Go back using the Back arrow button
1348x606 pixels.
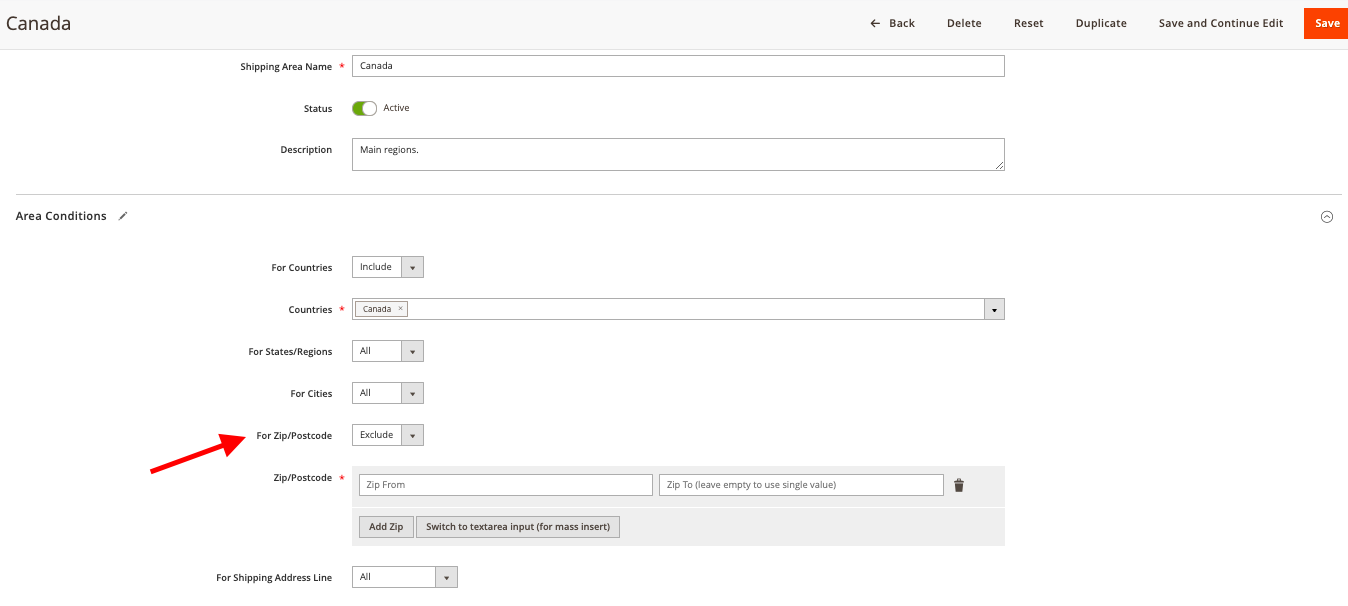click(x=892, y=23)
